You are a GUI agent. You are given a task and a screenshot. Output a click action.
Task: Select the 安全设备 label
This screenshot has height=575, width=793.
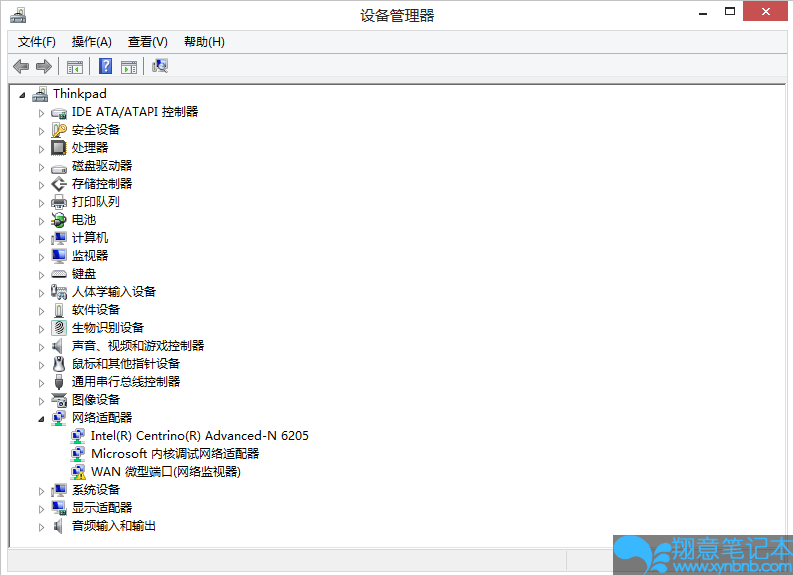pos(96,130)
